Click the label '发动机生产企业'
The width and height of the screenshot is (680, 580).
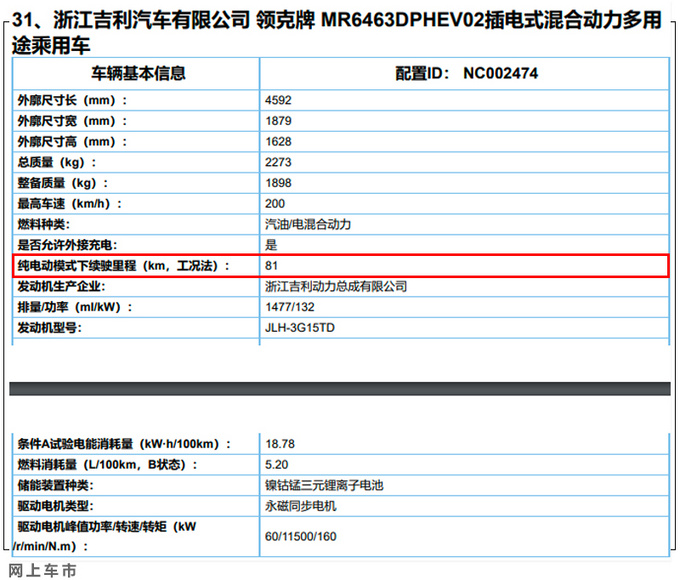pos(61,287)
